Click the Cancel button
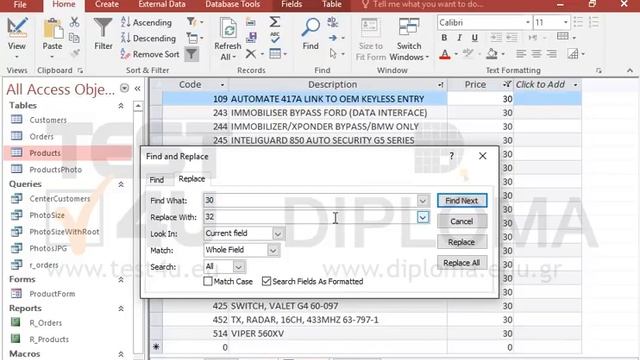The image size is (640, 360). click(462, 221)
